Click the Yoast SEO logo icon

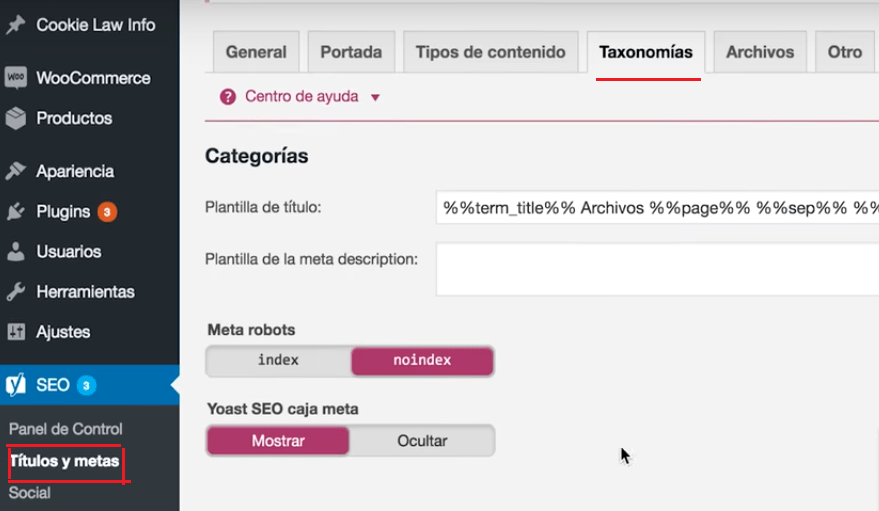15,385
